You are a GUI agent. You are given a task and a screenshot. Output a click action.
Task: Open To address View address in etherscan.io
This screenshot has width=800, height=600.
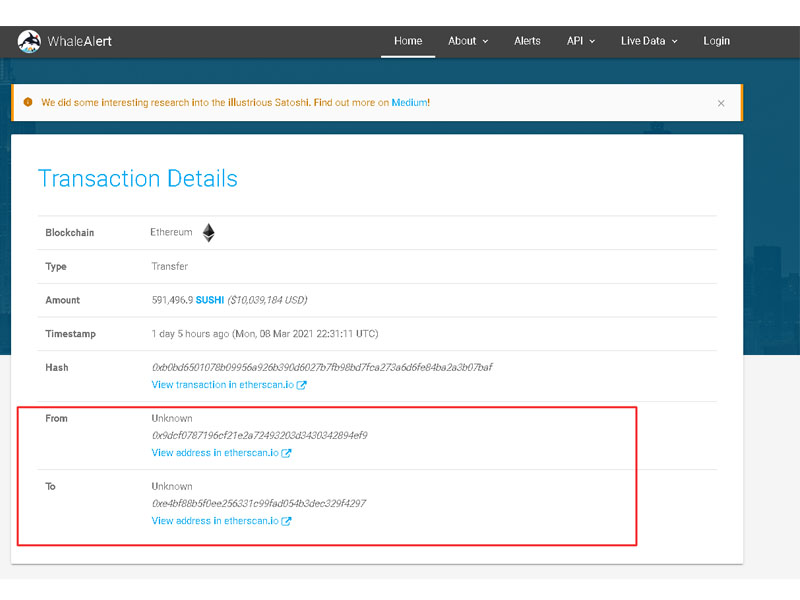pyautogui.click(x=215, y=521)
